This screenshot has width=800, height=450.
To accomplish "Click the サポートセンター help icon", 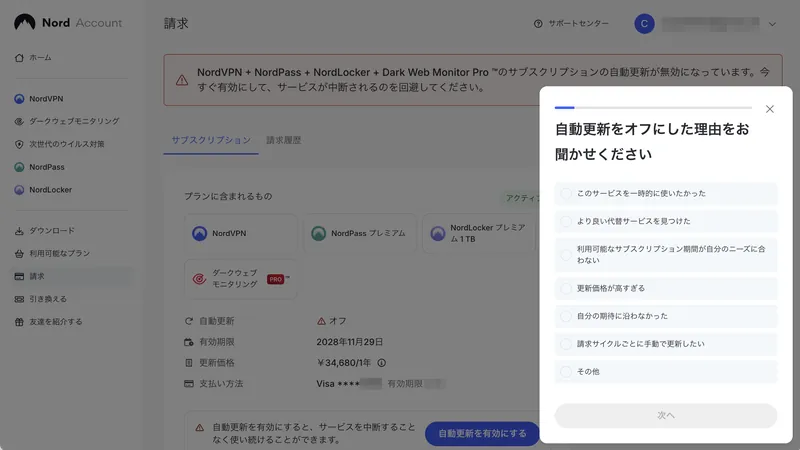I will 538,23.
